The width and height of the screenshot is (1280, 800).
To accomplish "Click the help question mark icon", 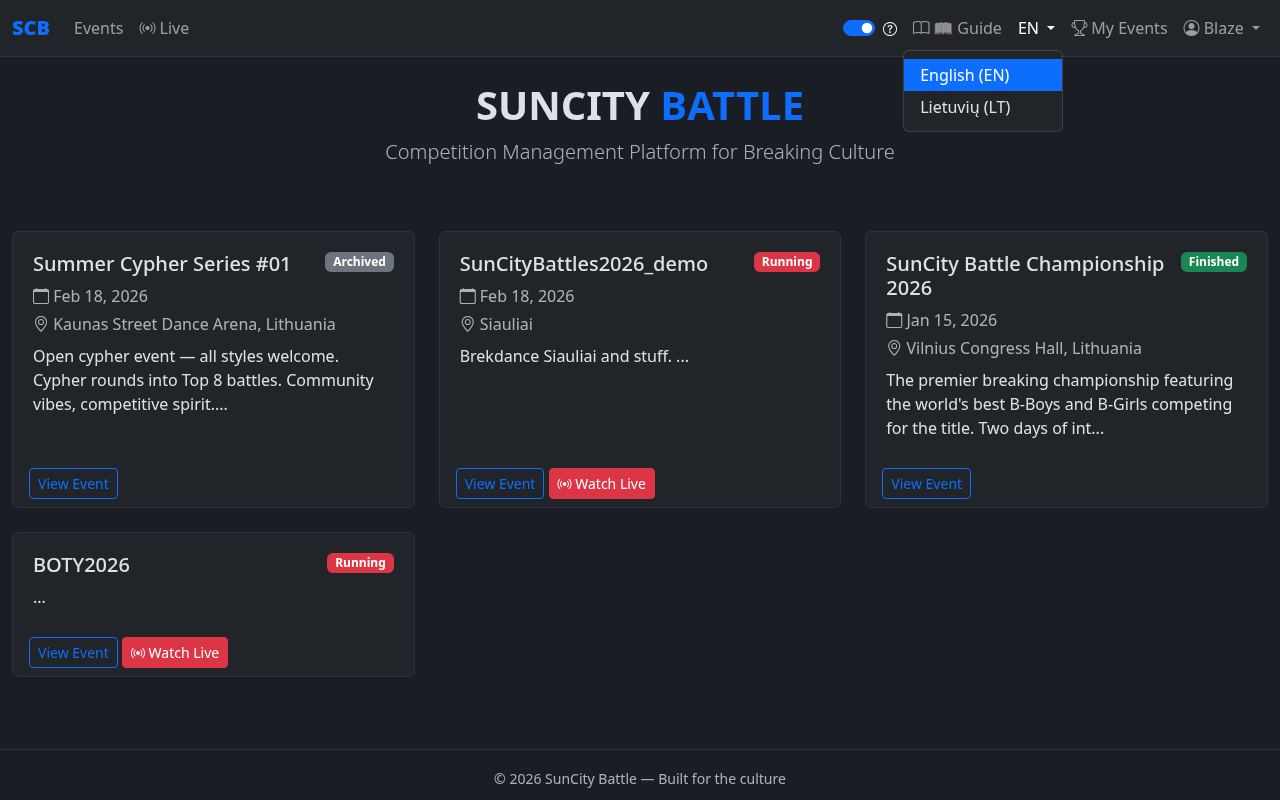I will click(x=890, y=29).
